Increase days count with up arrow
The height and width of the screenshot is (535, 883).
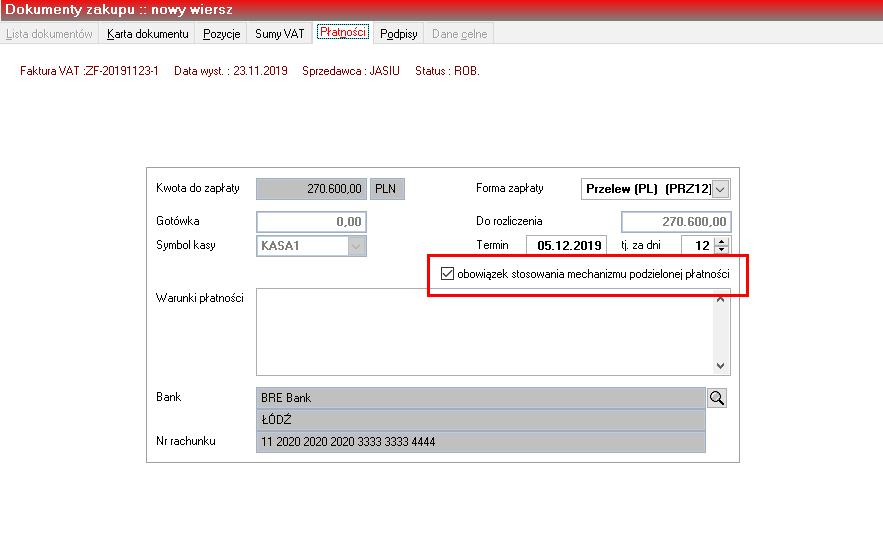722,242
